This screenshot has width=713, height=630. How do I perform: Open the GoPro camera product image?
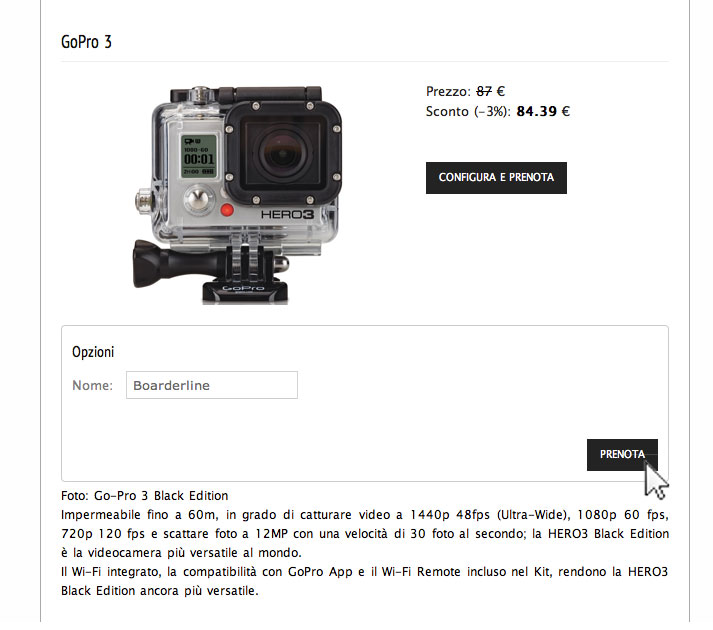tap(237, 195)
